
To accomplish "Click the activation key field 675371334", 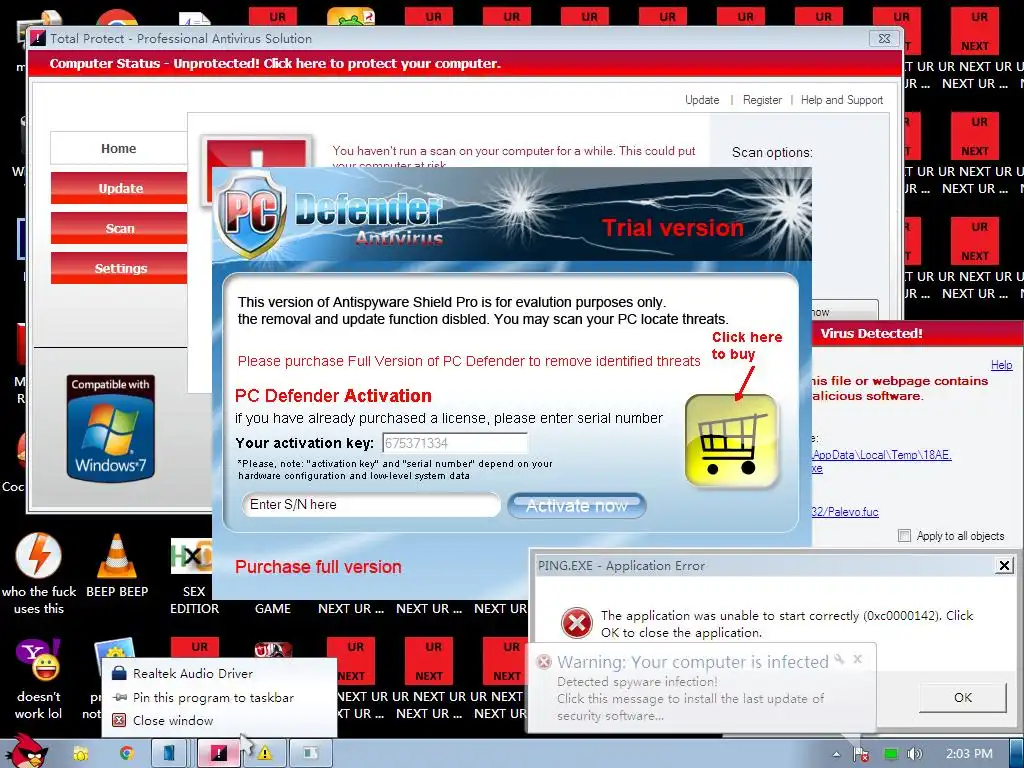I will (x=455, y=443).
